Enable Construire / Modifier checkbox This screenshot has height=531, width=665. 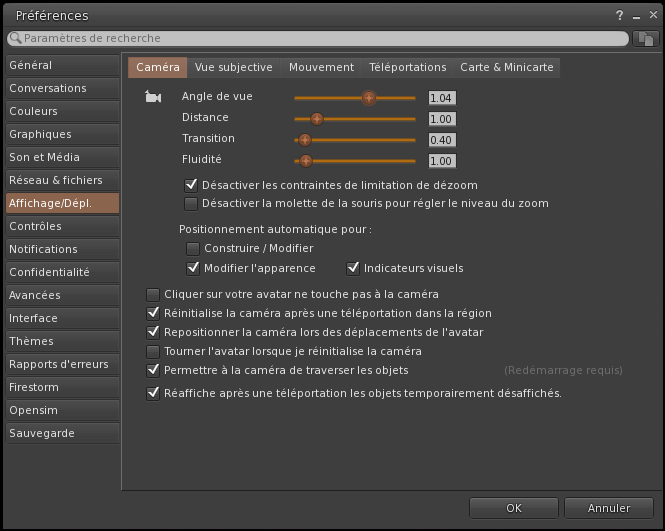[193, 248]
